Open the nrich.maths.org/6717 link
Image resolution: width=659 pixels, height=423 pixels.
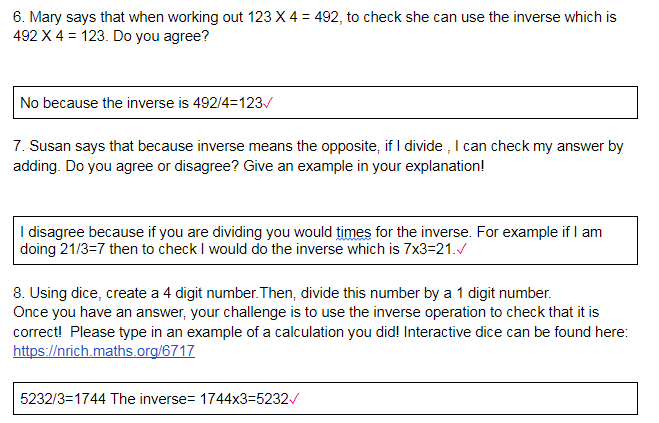(x=103, y=351)
